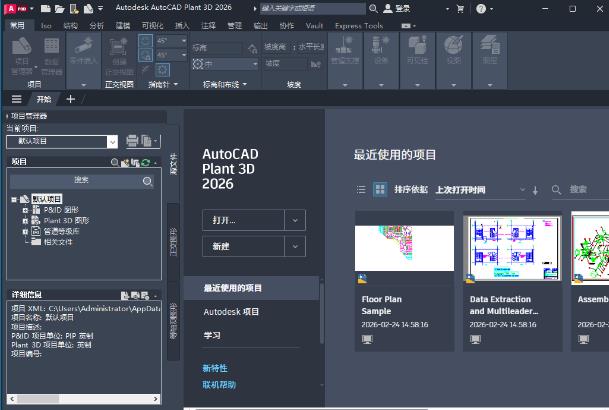
Task: Click the shopping cart icon in title bar
Action: 460,9
